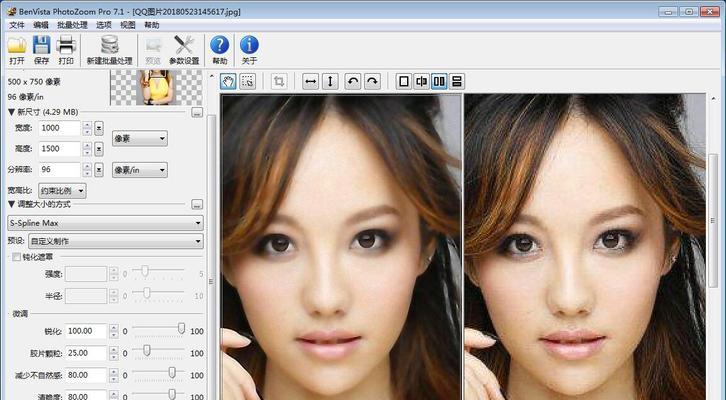The width and height of the screenshot is (726, 400).
Task: Click the enlarged result preview pane
Action: [x=585, y=247]
